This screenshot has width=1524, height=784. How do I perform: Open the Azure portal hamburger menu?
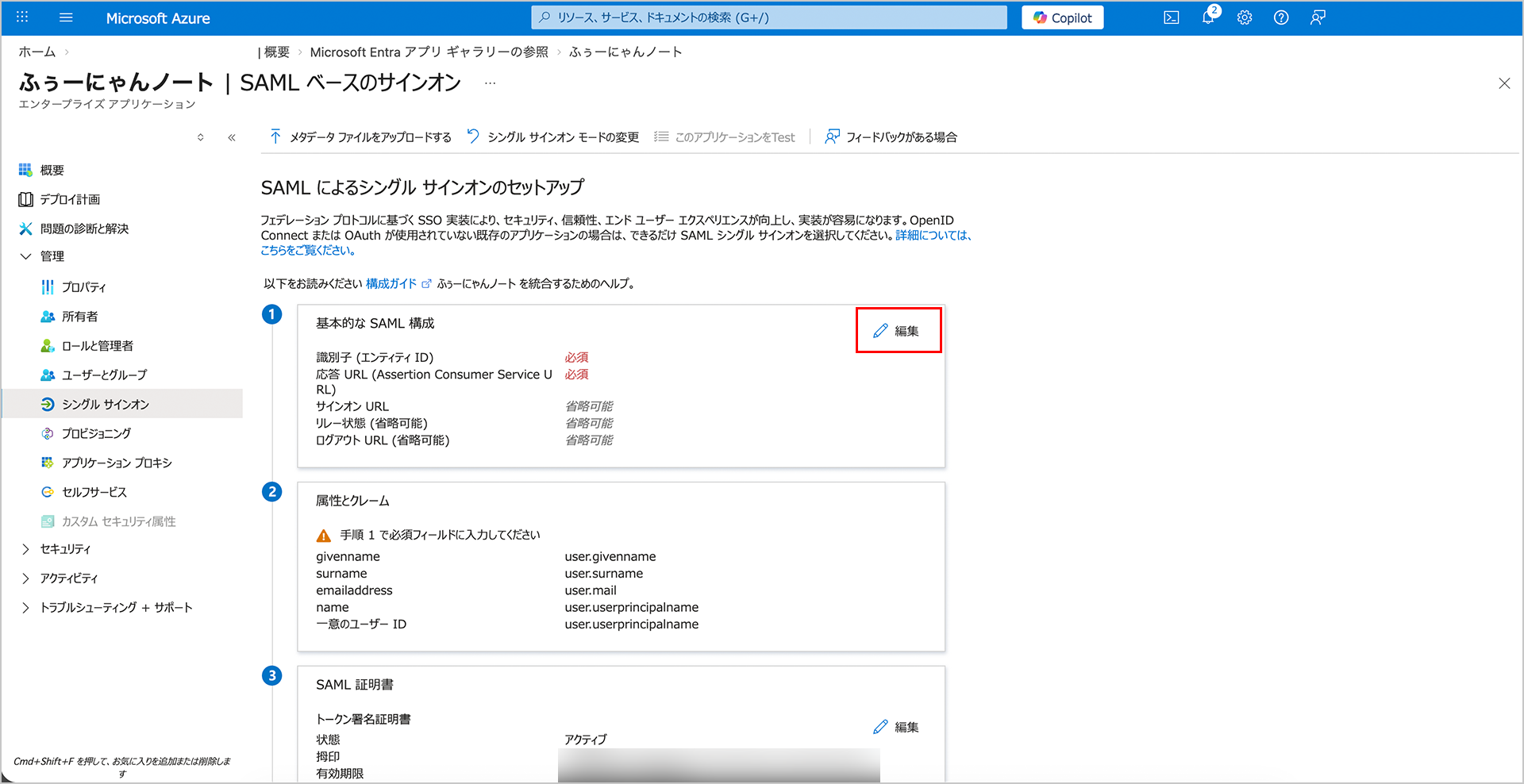66,17
